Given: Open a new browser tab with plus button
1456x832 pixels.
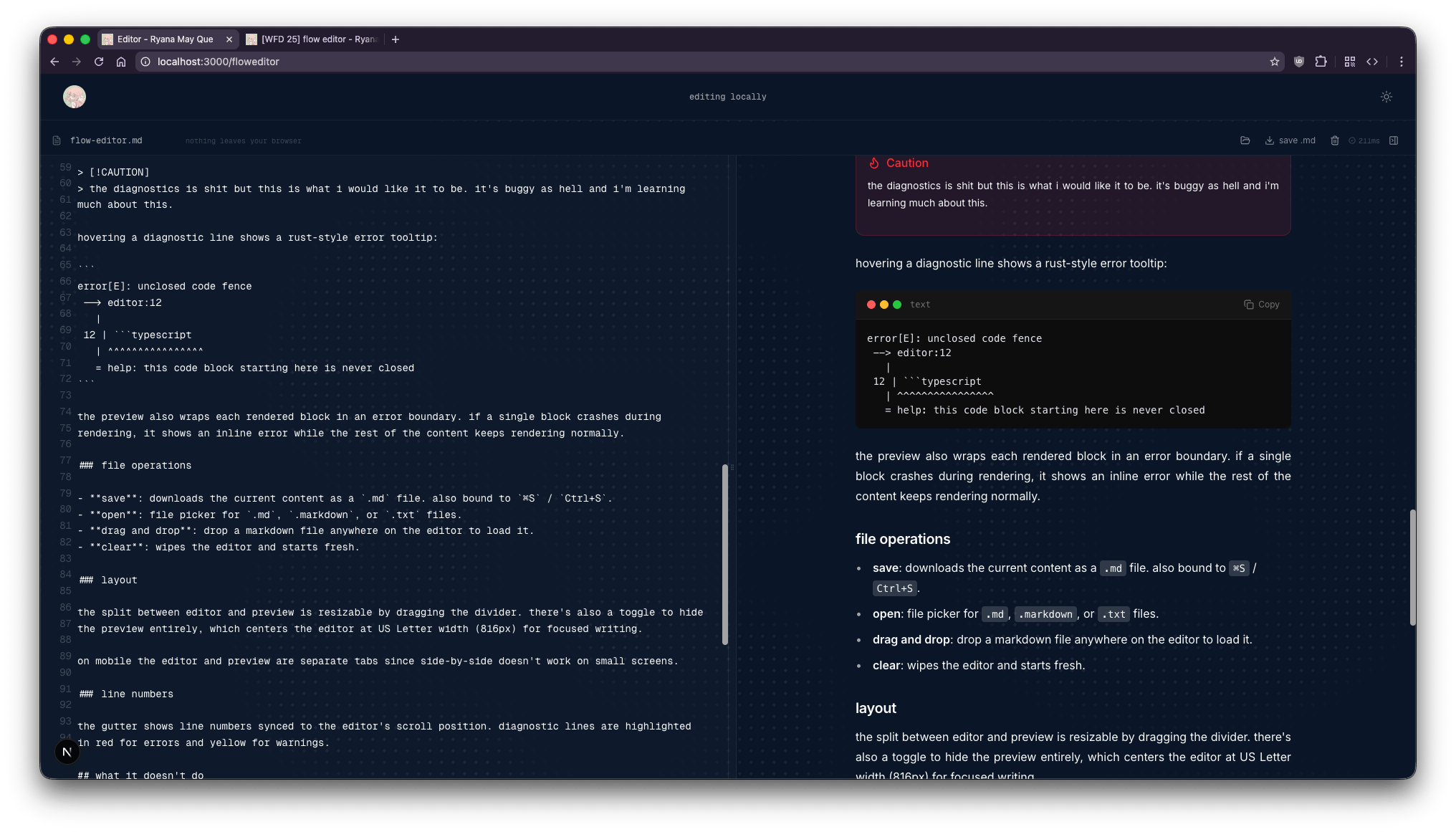Looking at the screenshot, I should coord(396,39).
